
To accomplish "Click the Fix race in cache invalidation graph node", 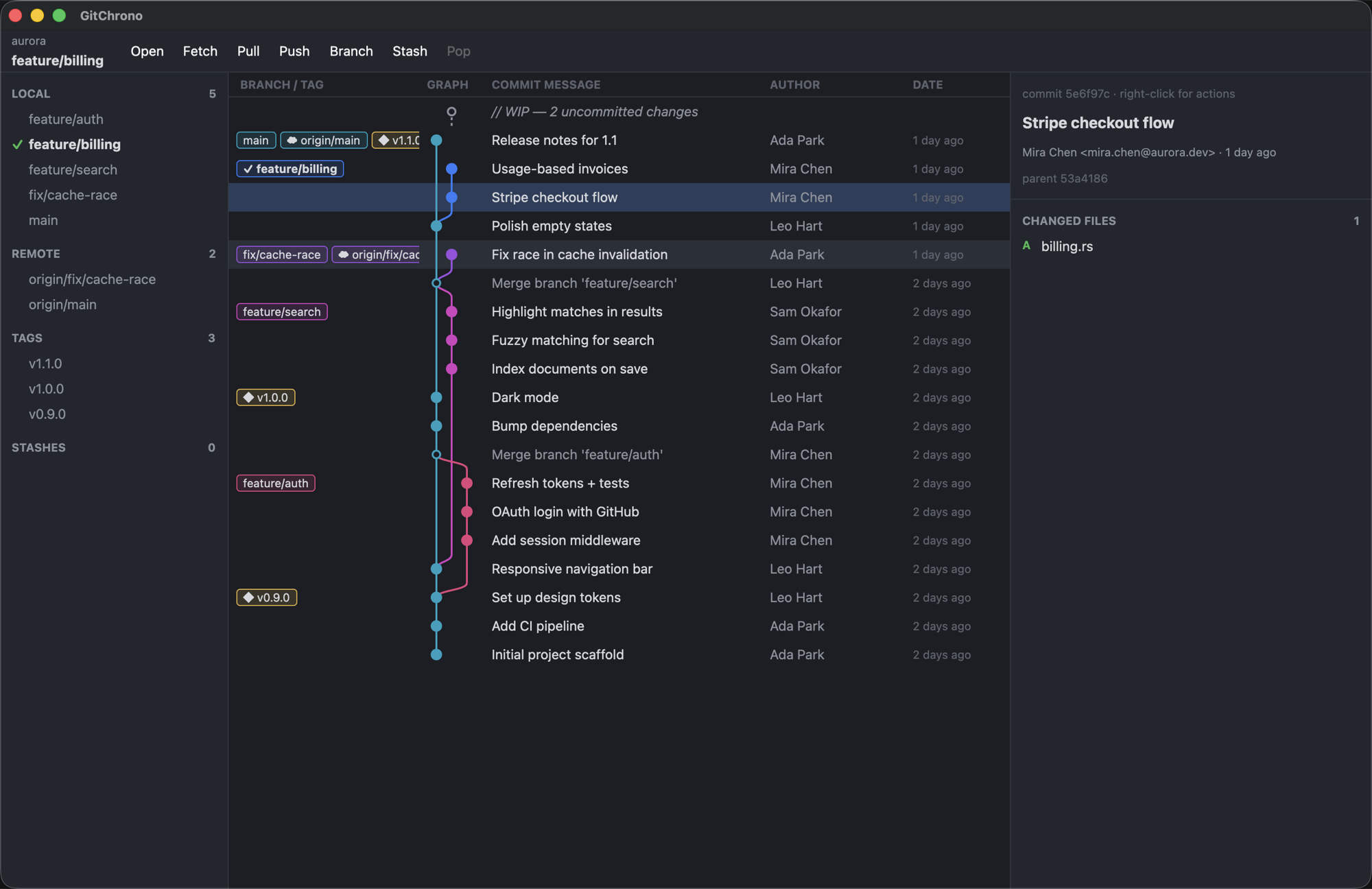I will [x=451, y=254].
